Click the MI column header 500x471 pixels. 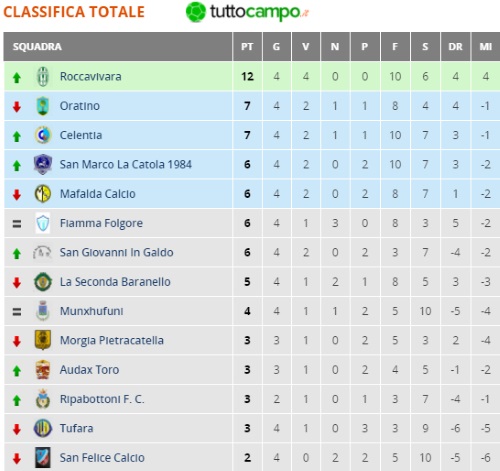pos(485,47)
